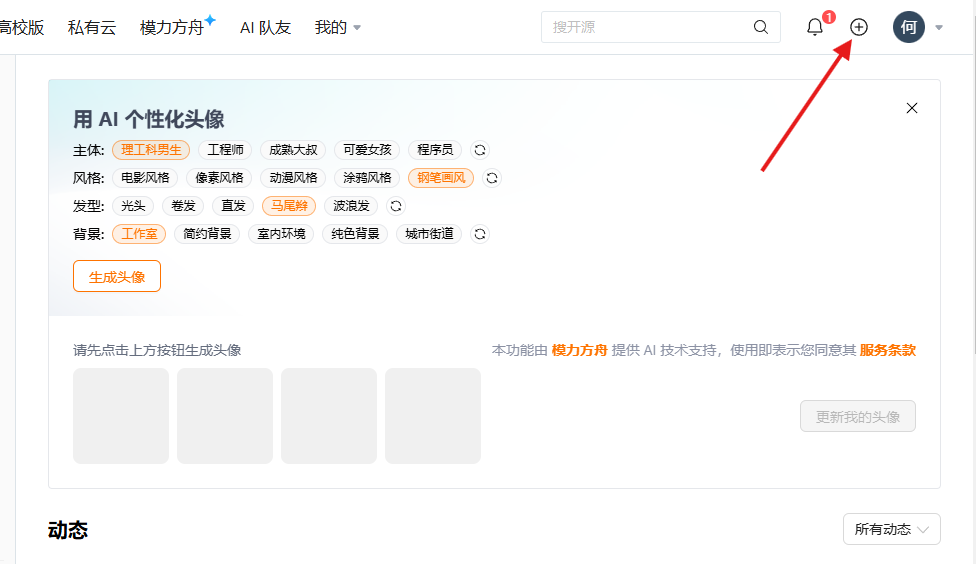The image size is (976, 564).
Task: Select the 电影风格 style tag
Action: point(145,178)
